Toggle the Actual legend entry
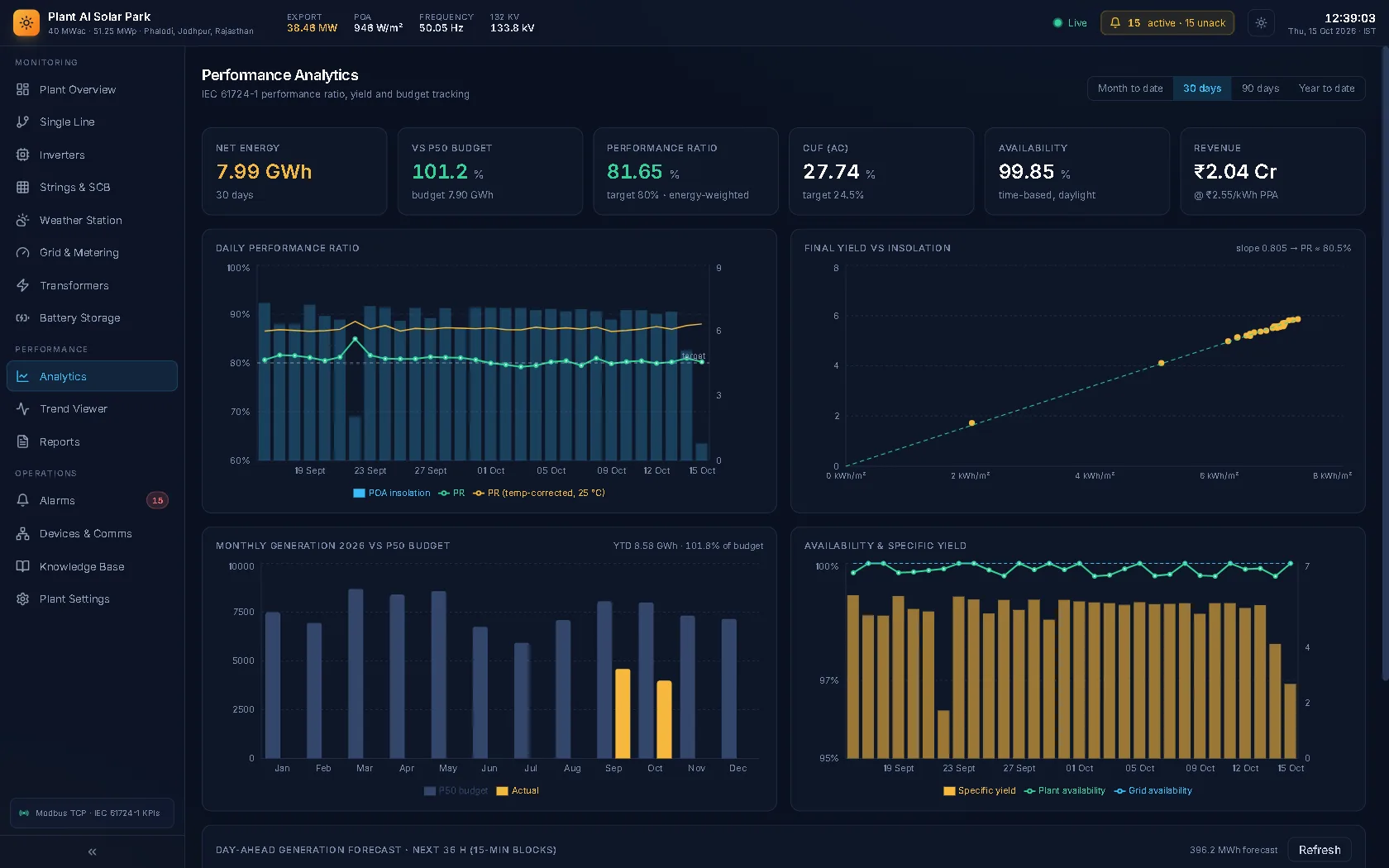 tap(518, 791)
